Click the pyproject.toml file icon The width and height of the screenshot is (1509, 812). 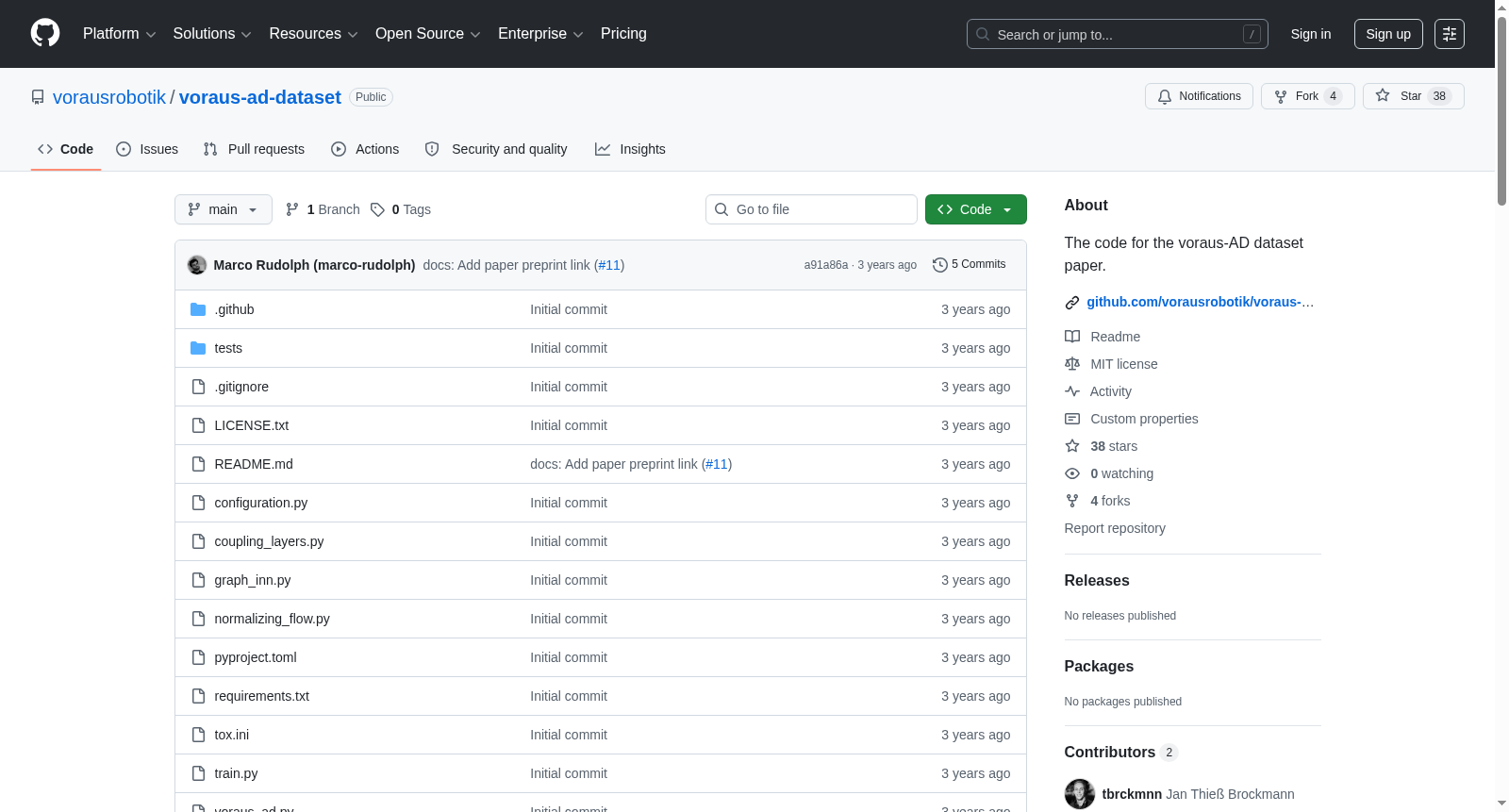198,657
